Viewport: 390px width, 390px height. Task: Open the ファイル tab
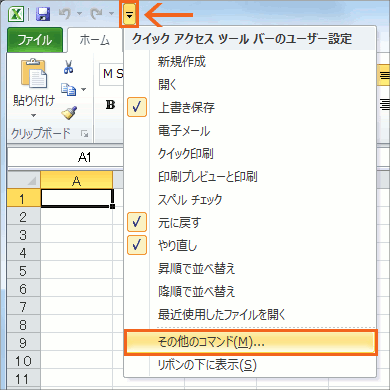[x=35, y=40]
